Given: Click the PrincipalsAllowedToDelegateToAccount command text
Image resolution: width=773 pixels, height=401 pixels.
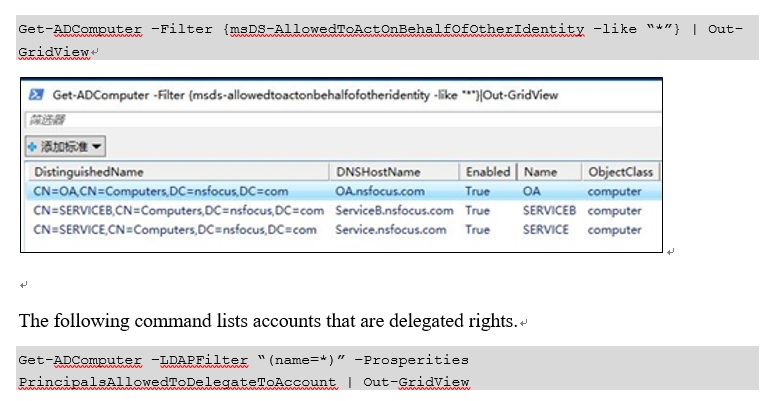Looking at the screenshot, I should 176,382.
